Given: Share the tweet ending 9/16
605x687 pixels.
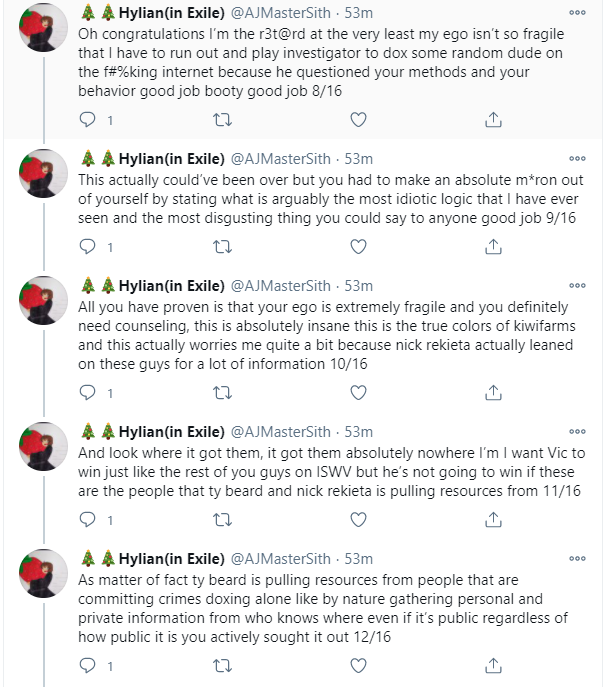Looking at the screenshot, I should 493,246.
